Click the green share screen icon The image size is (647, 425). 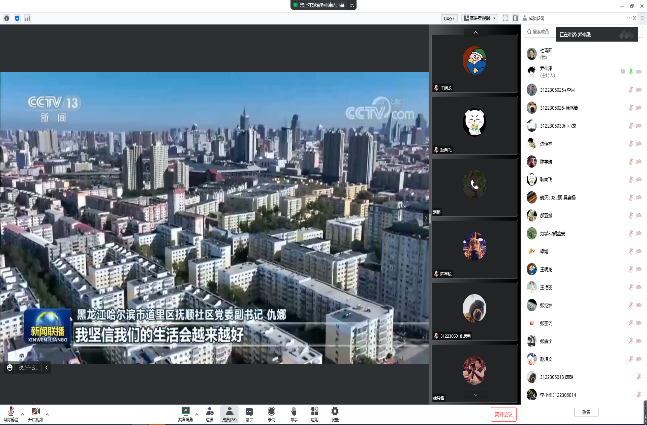(x=186, y=410)
